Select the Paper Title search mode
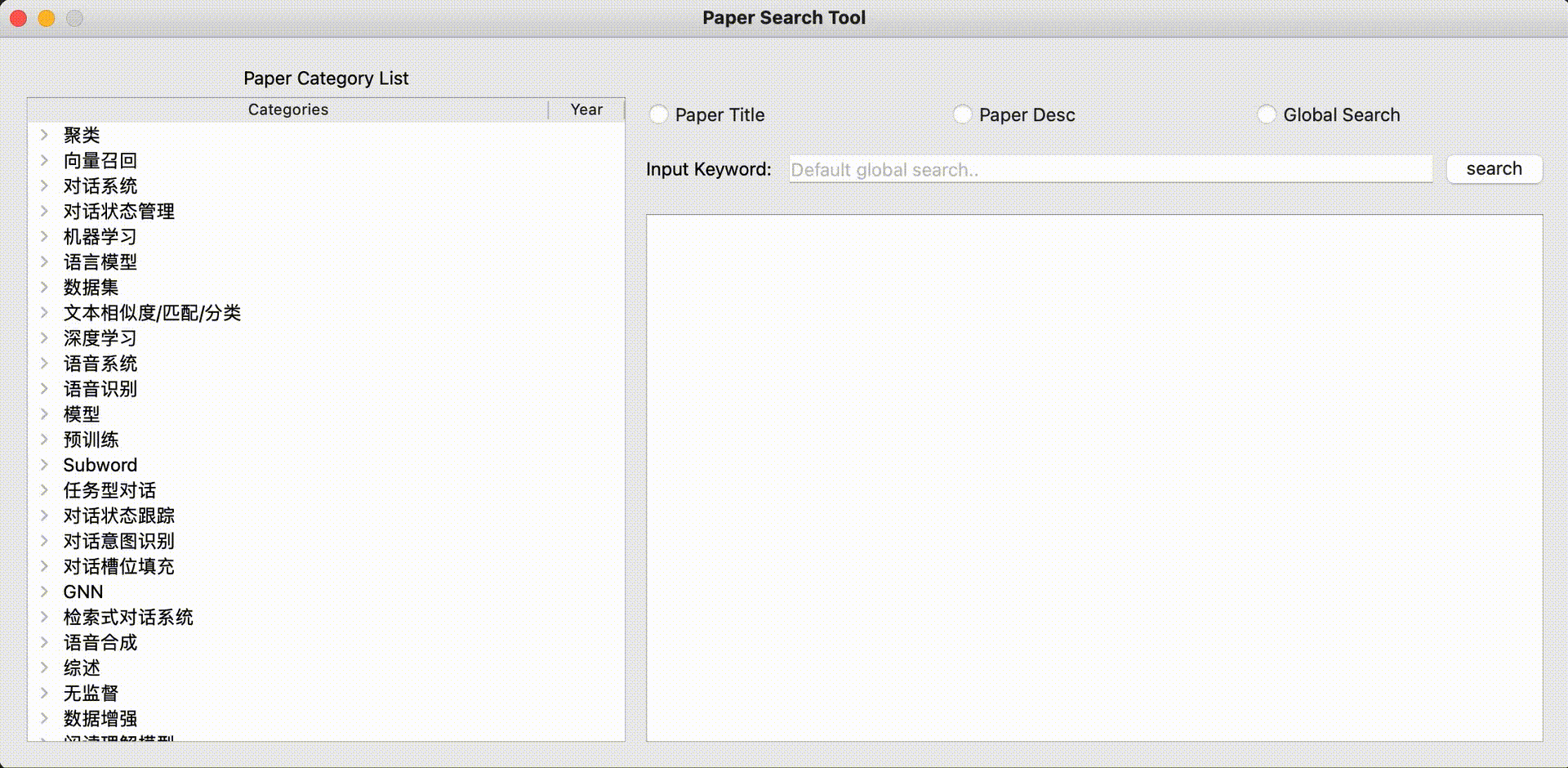Viewport: 1568px width, 768px height. pyautogui.click(x=658, y=114)
